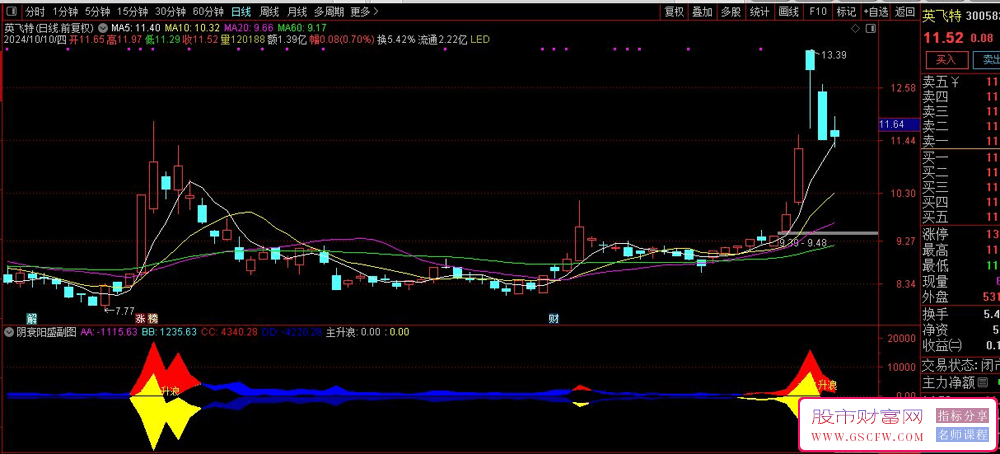Expand 更多 periods menu
This screenshot has width=1000, height=454.
364,11
